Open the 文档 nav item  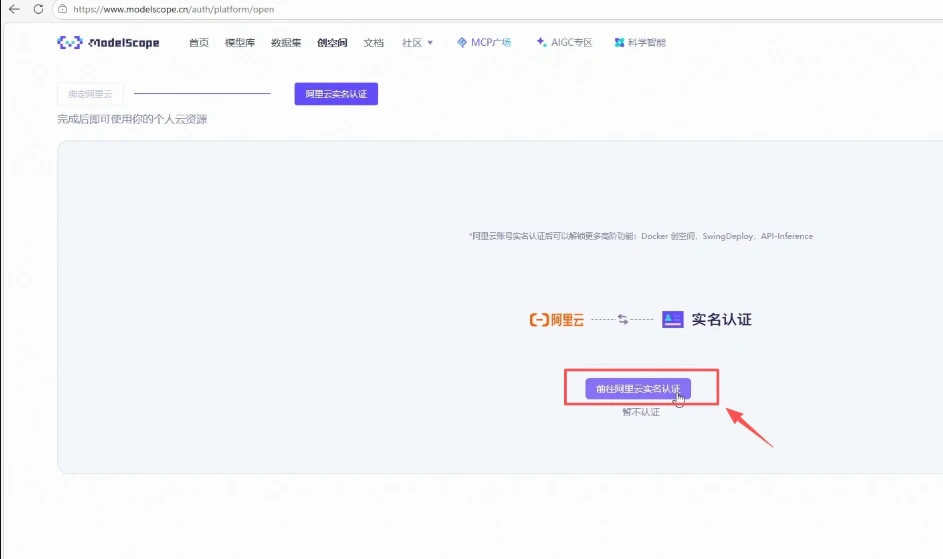(x=373, y=43)
